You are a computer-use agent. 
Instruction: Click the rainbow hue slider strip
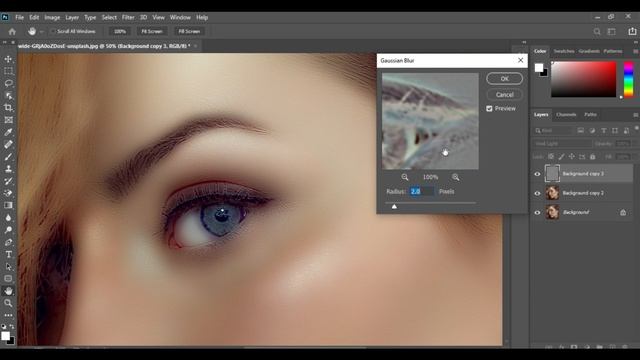click(x=629, y=80)
